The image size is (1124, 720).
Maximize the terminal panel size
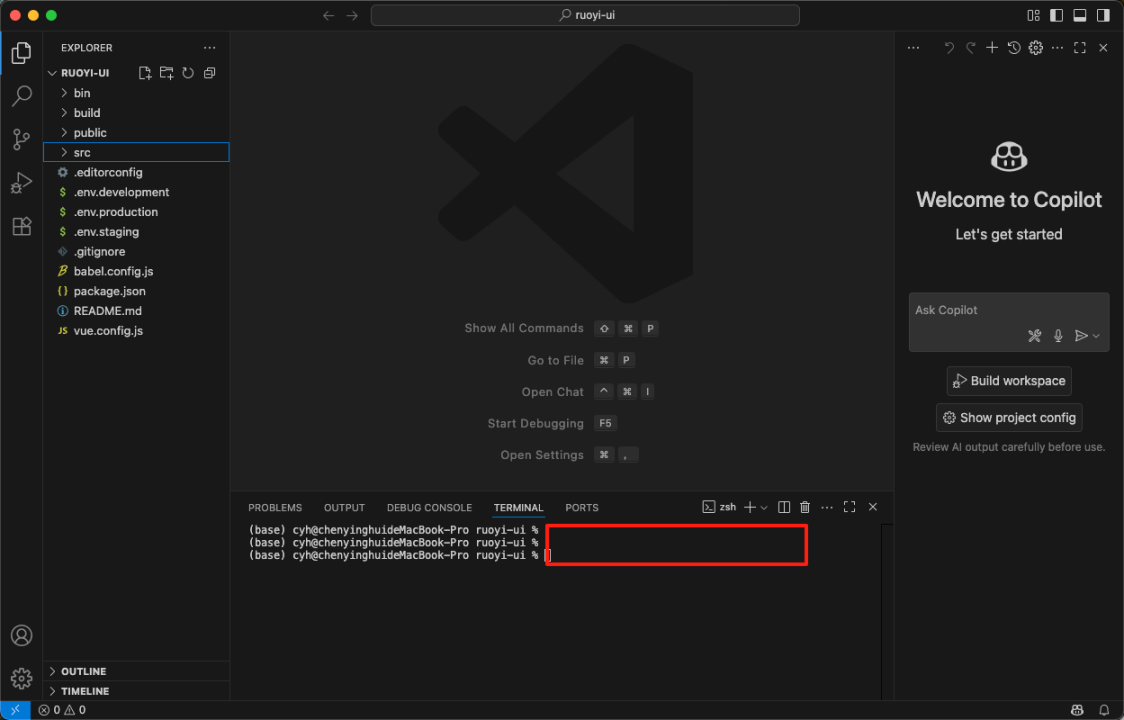pyautogui.click(x=849, y=507)
